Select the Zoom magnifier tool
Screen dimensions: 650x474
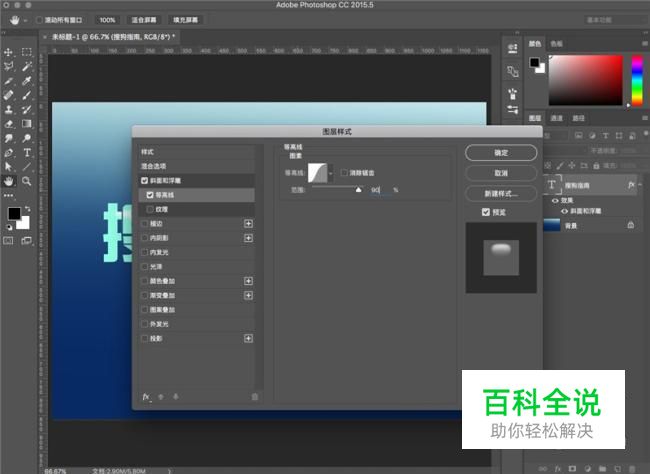(27, 181)
